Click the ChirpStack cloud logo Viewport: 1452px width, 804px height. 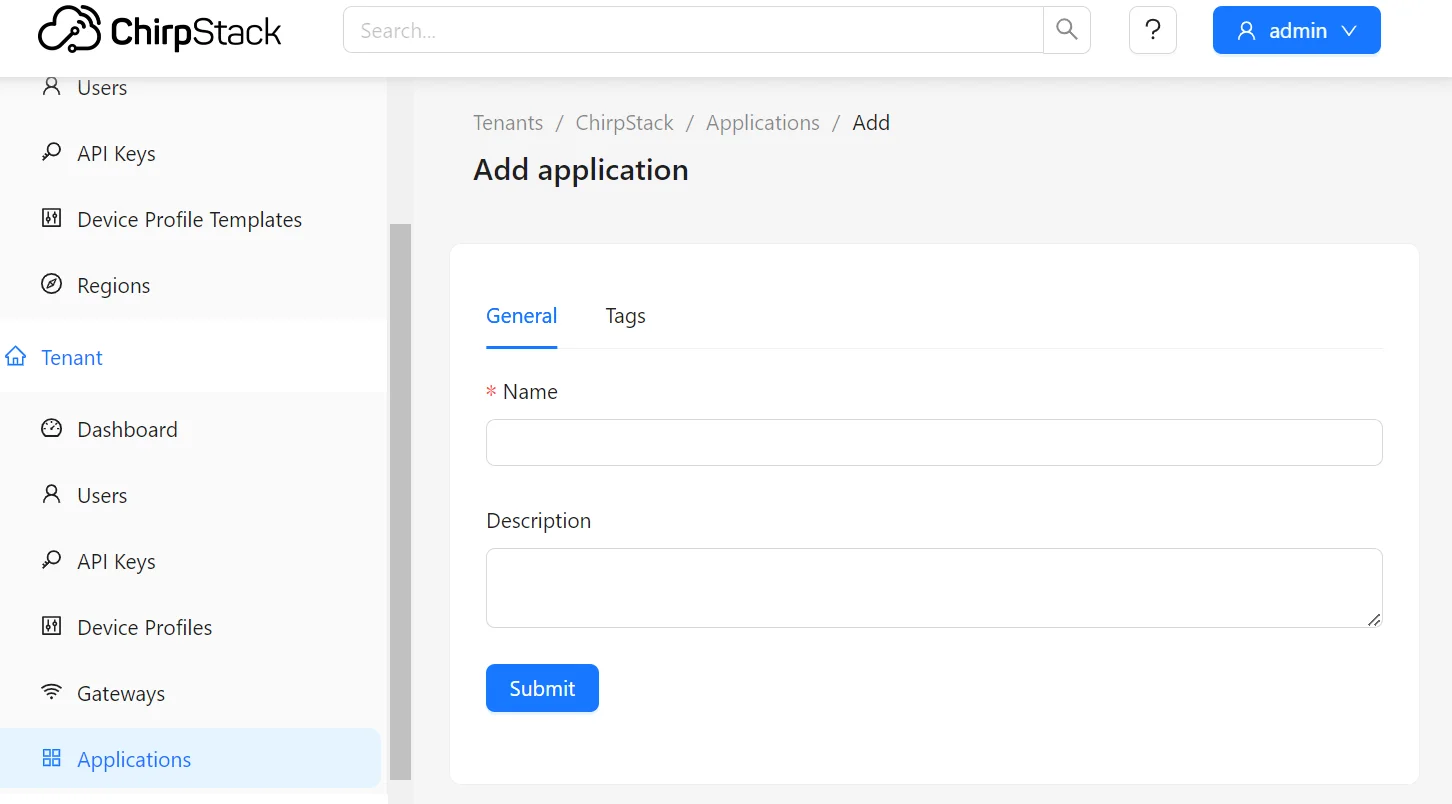click(x=66, y=28)
